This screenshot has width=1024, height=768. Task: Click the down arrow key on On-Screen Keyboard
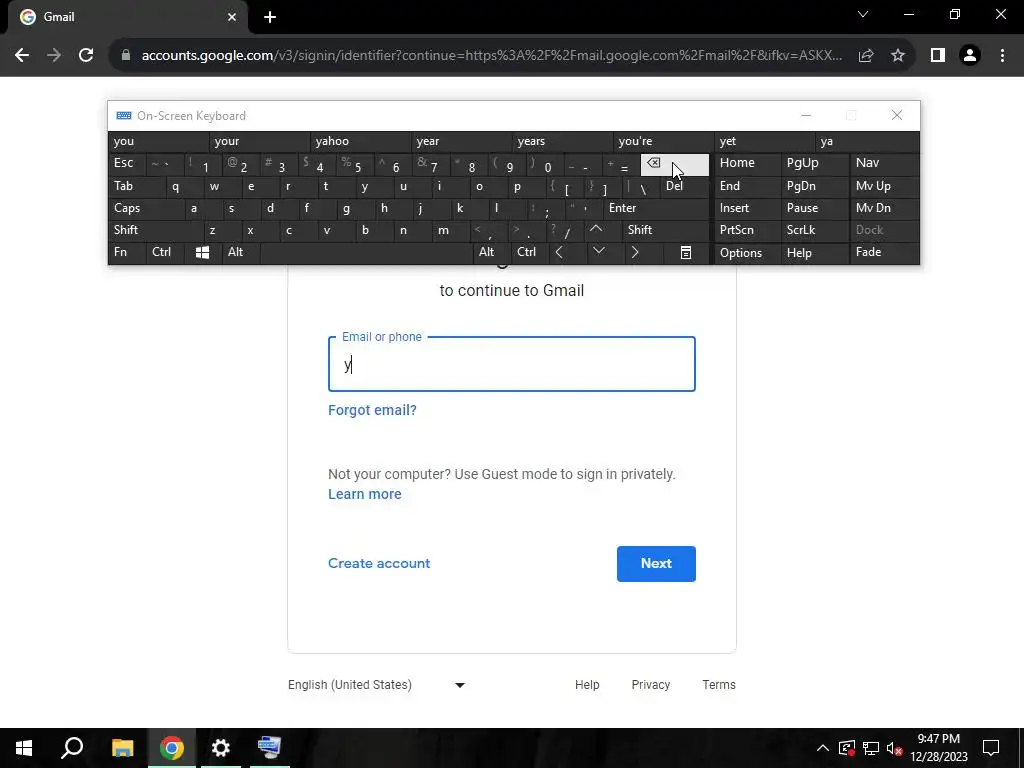click(598, 252)
